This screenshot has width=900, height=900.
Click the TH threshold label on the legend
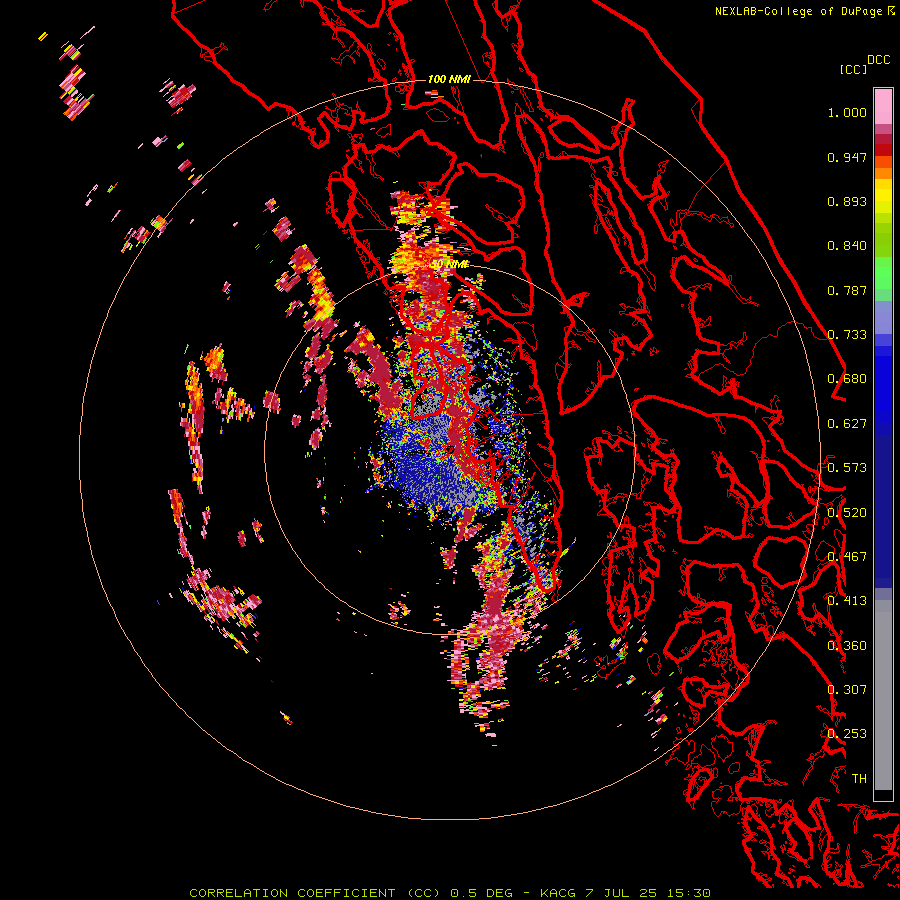[x=859, y=779]
